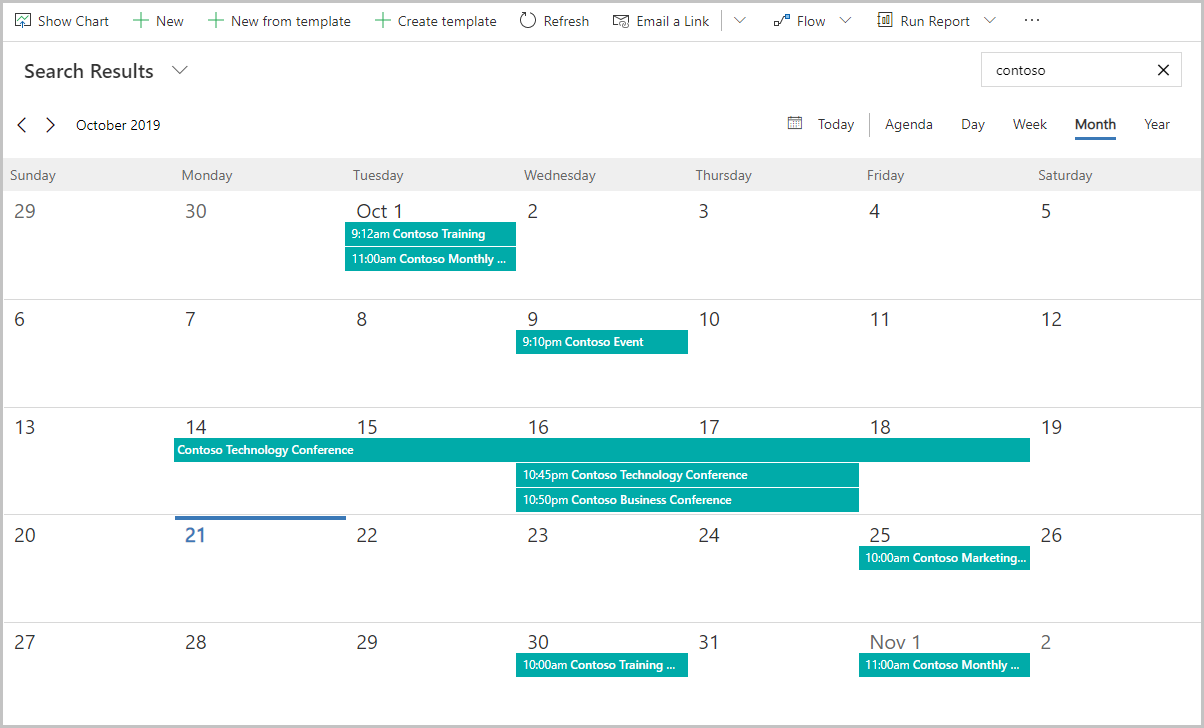Click the Create template button
1204x728 pixels.
(x=435, y=20)
